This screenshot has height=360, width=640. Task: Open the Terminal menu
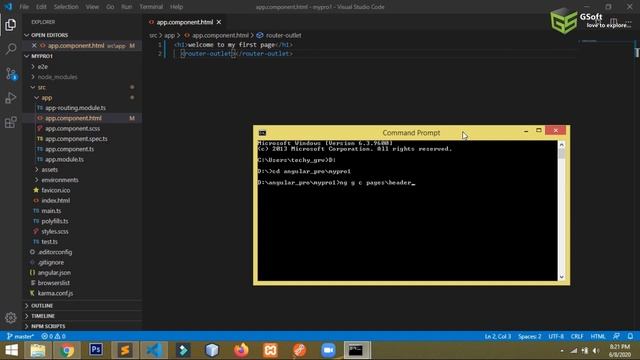(x=151, y=7)
